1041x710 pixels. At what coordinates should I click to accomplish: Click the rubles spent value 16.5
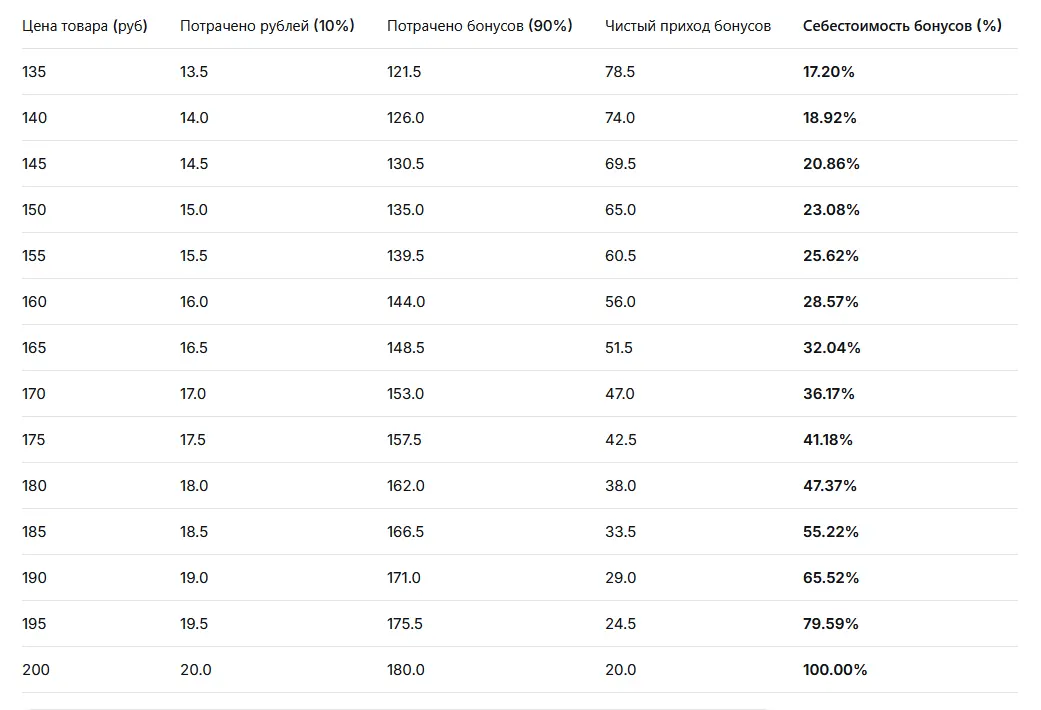coord(194,347)
